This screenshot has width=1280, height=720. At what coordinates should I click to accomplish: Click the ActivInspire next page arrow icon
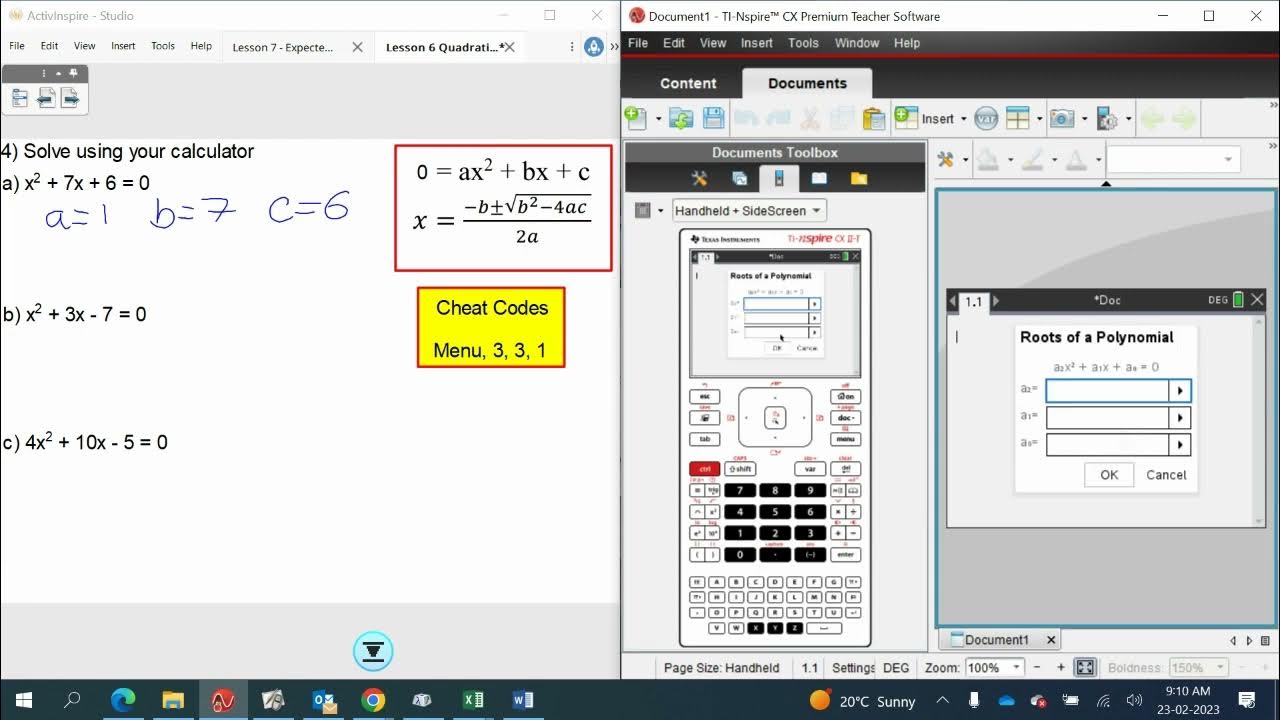pyautogui.click(x=70, y=97)
